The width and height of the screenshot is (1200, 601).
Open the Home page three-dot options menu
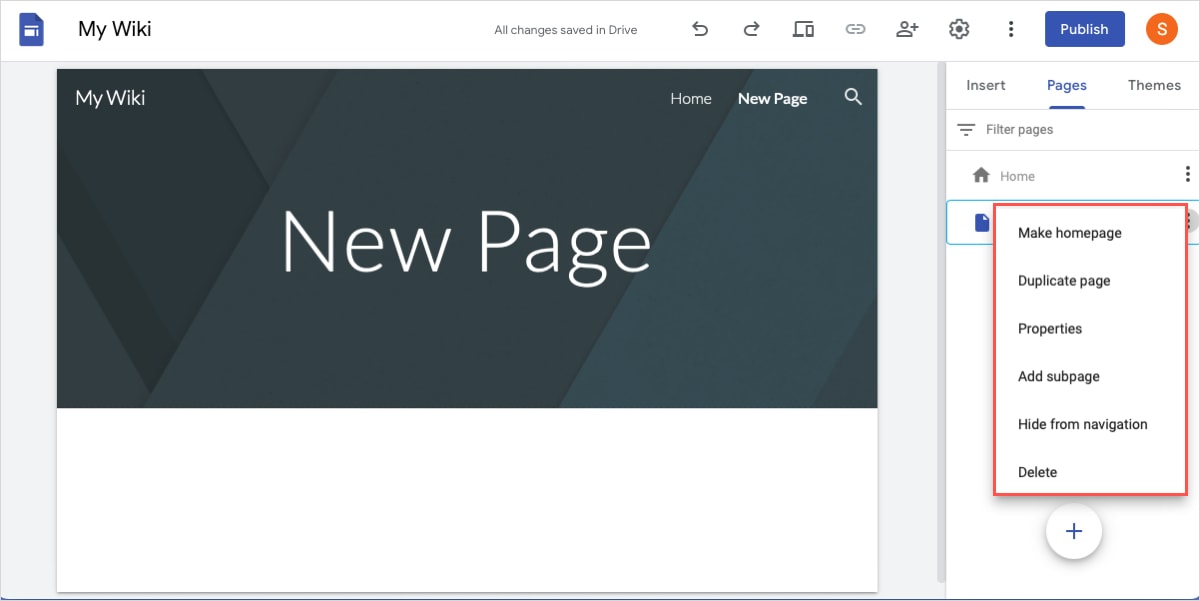[x=1188, y=175]
